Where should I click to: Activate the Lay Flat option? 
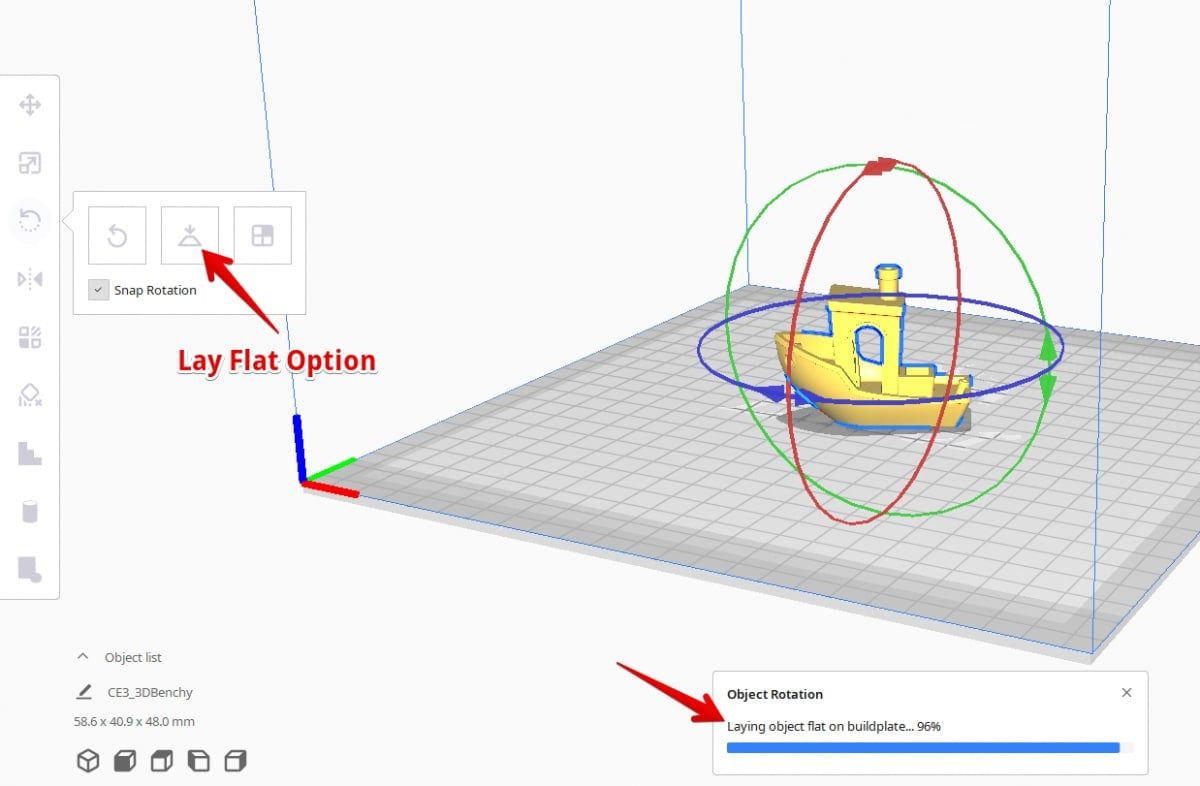coord(188,234)
